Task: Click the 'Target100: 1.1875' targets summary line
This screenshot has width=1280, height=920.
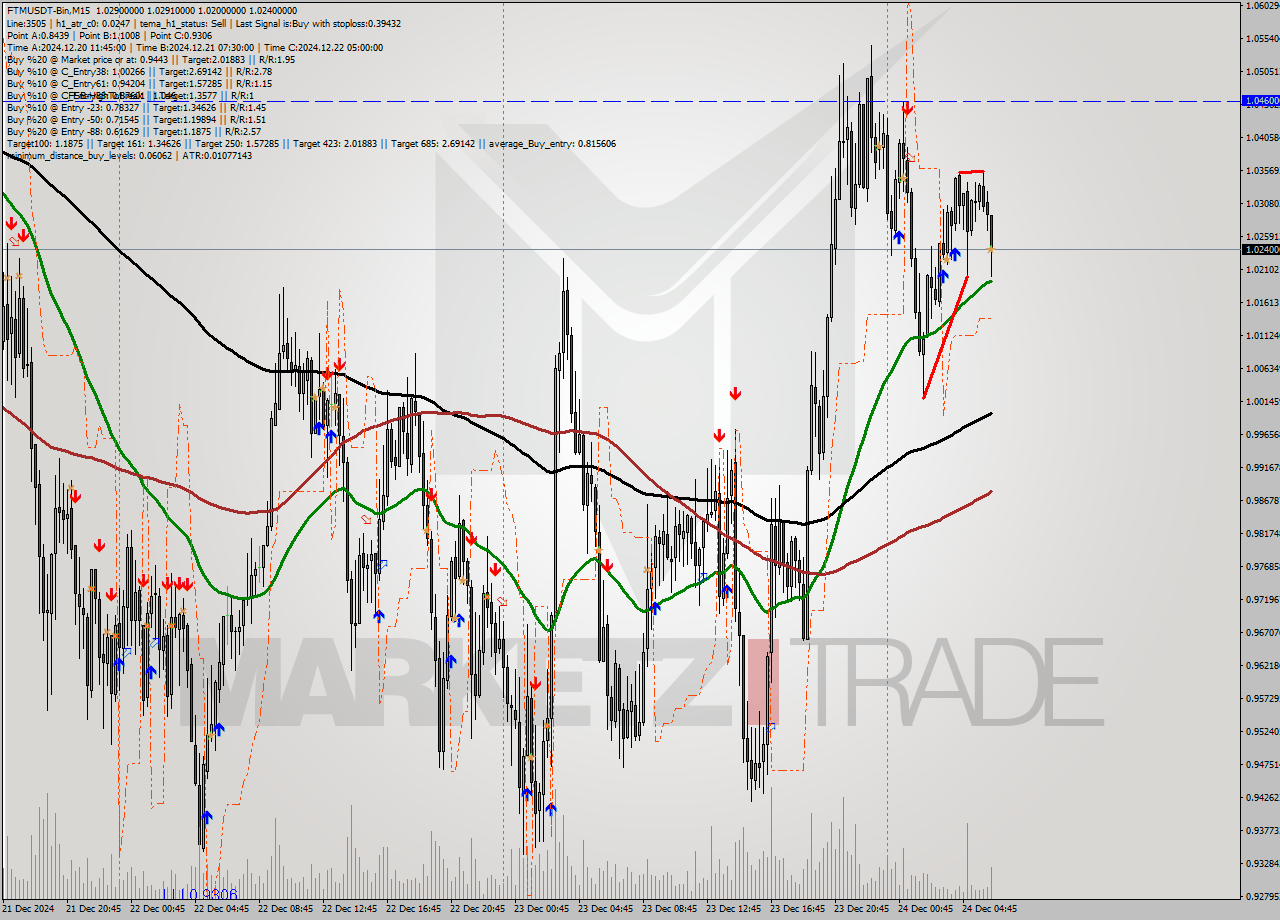Action: coord(311,143)
